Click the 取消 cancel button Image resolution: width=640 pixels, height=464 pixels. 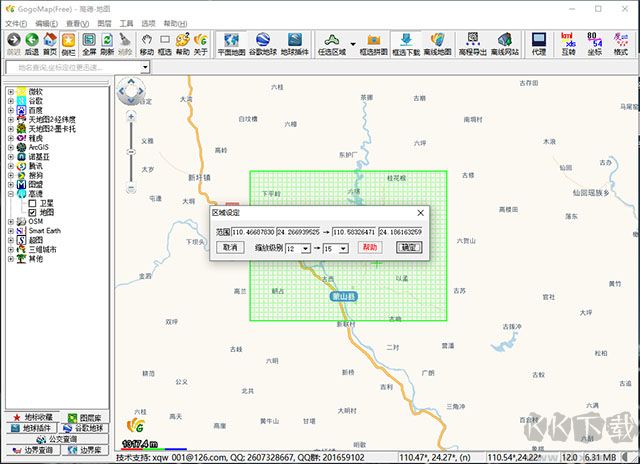click(230, 247)
